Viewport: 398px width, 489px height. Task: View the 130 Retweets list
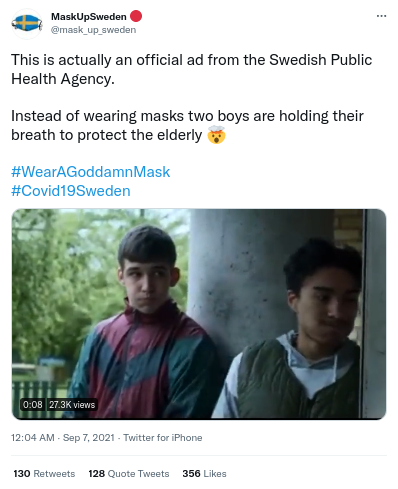pyautogui.click(x=44, y=474)
